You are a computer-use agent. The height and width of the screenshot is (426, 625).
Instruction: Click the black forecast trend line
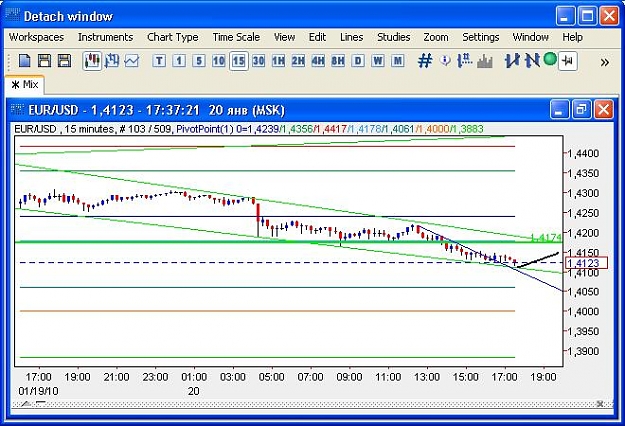tap(538, 259)
